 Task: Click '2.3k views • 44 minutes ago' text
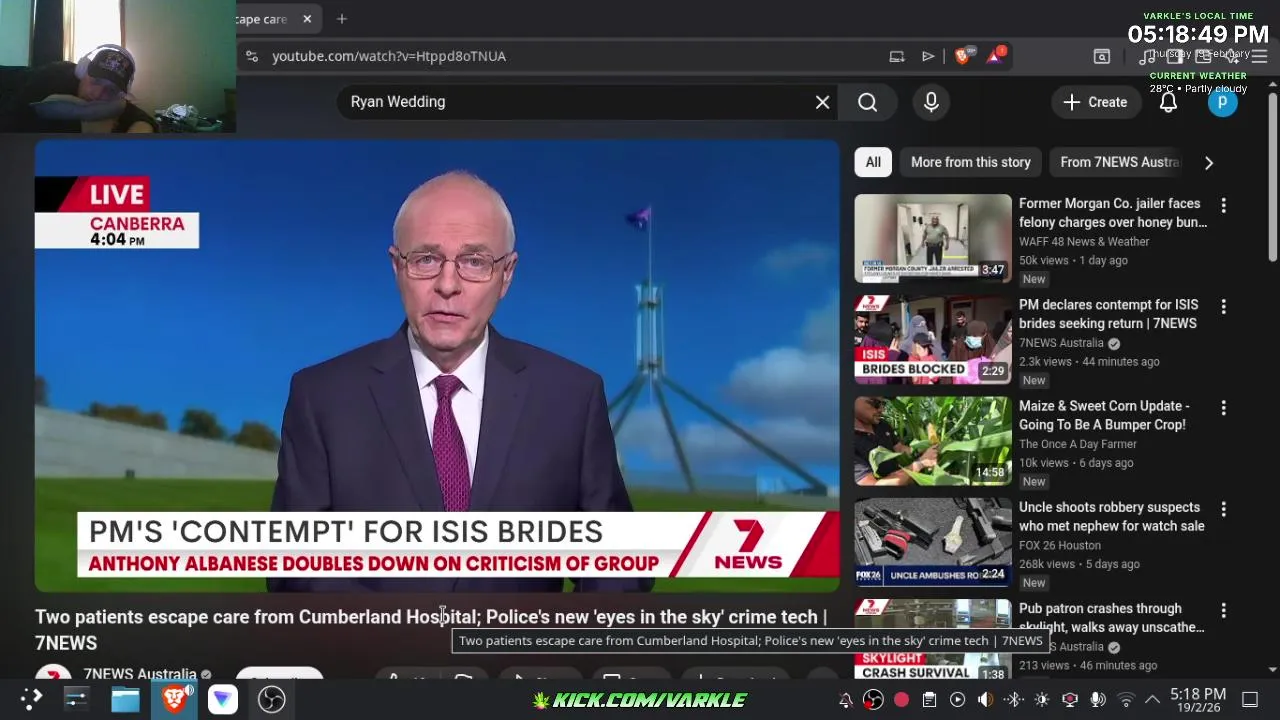tap(1089, 361)
